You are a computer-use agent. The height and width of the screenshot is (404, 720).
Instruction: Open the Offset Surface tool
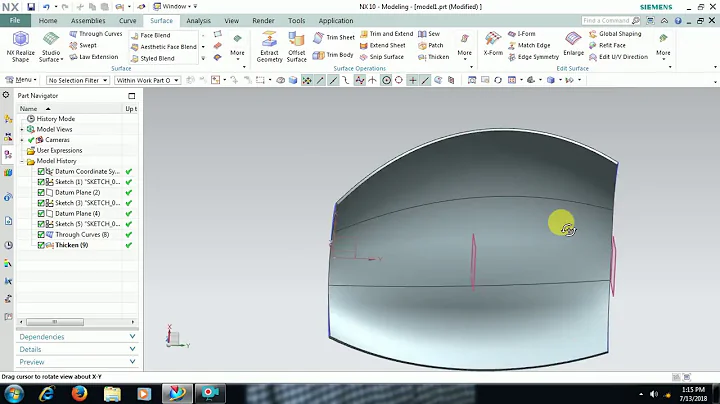tap(297, 47)
